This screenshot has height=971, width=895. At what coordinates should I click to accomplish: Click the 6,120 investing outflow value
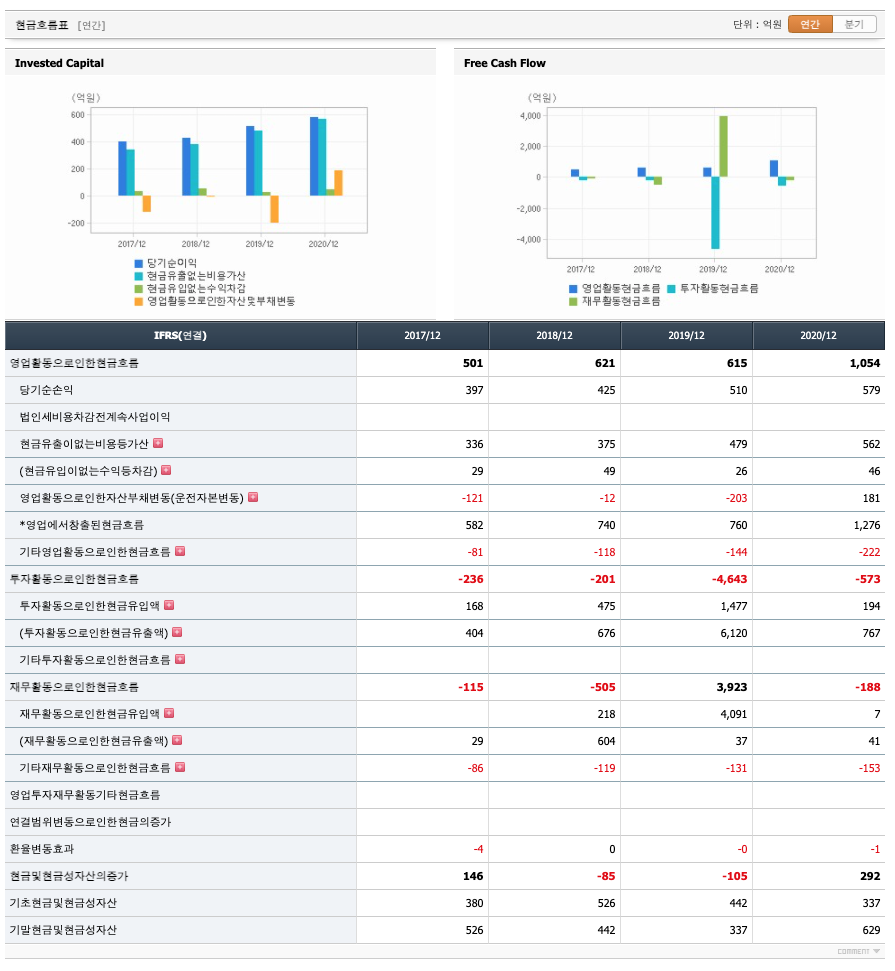point(734,633)
